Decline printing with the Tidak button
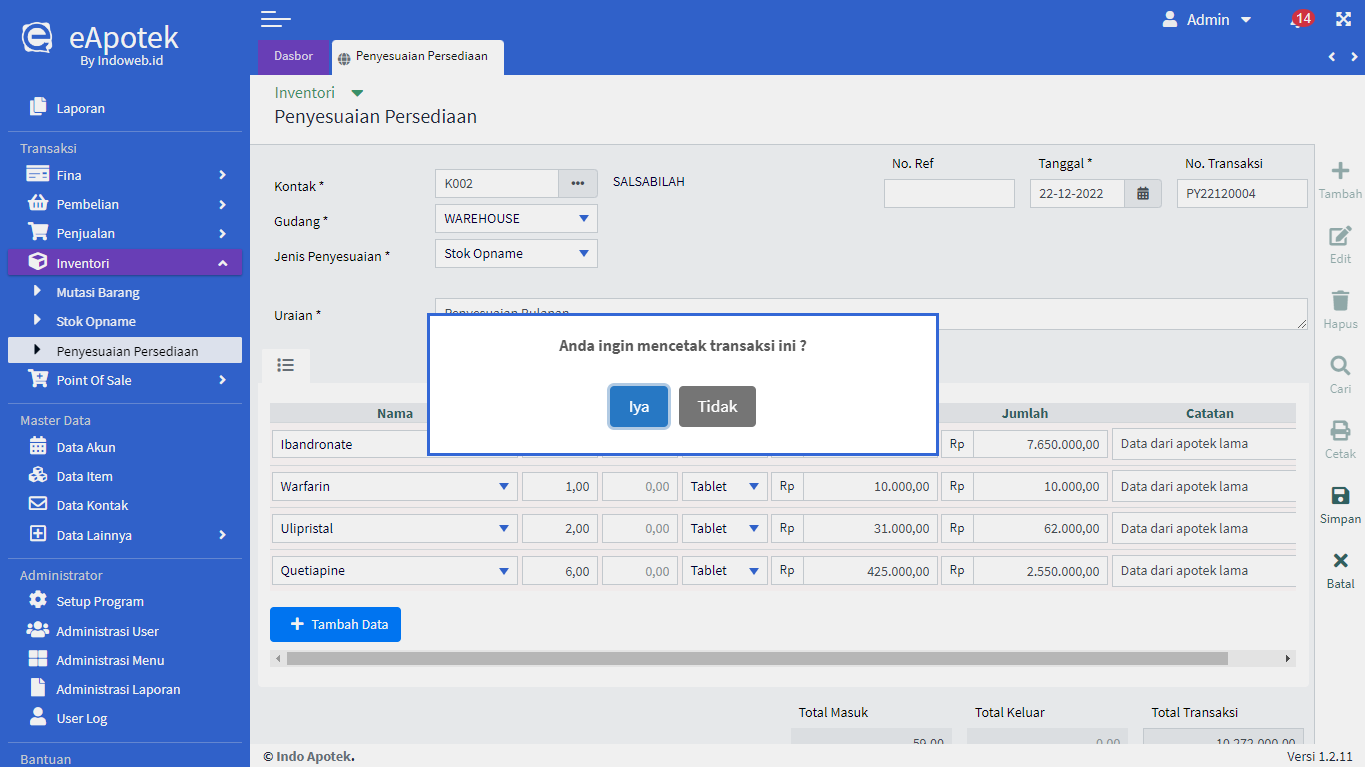Viewport: 1365px width, 767px height. (x=717, y=407)
